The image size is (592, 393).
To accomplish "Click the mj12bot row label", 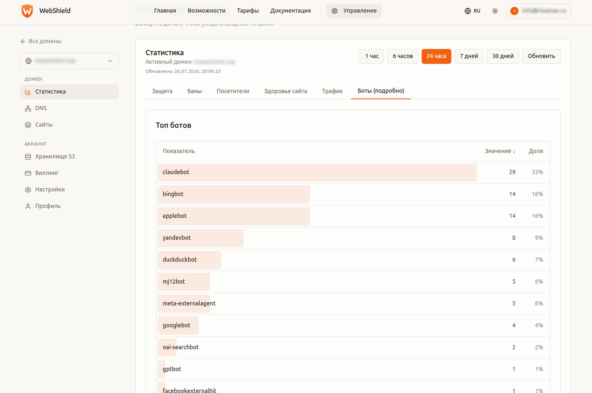I will click(x=174, y=282).
